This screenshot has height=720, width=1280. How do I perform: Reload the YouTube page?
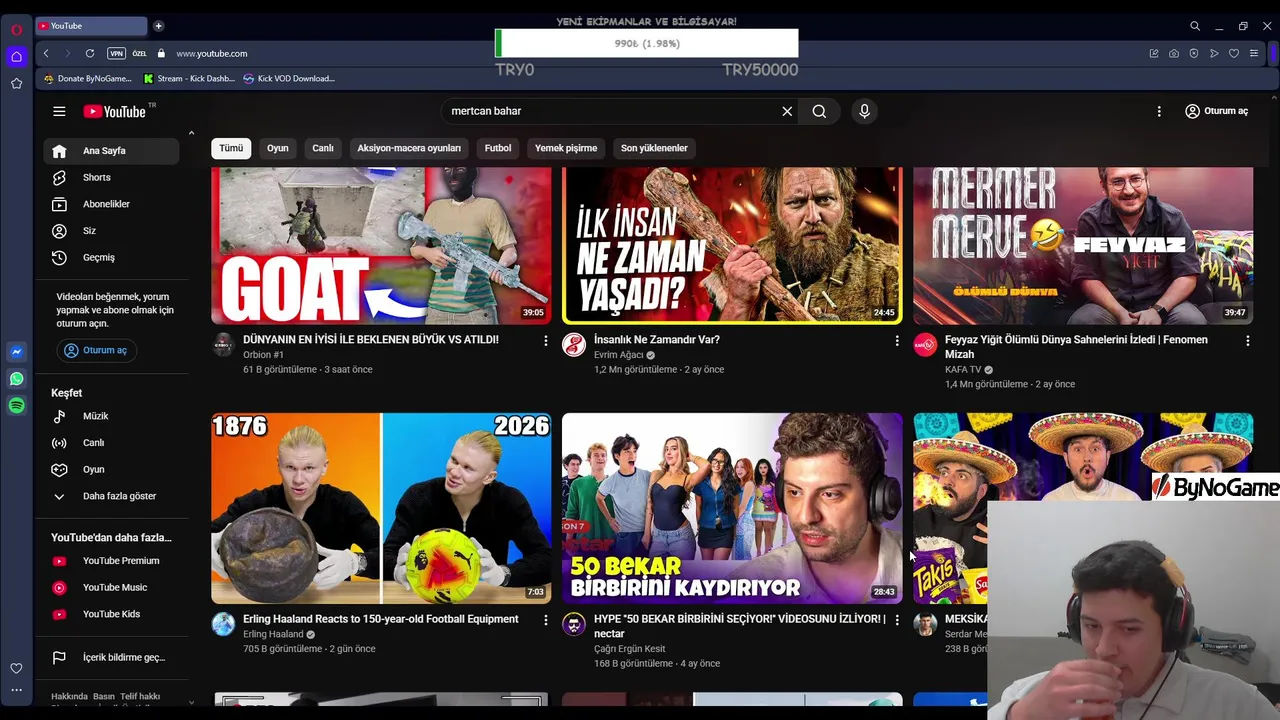(90, 53)
